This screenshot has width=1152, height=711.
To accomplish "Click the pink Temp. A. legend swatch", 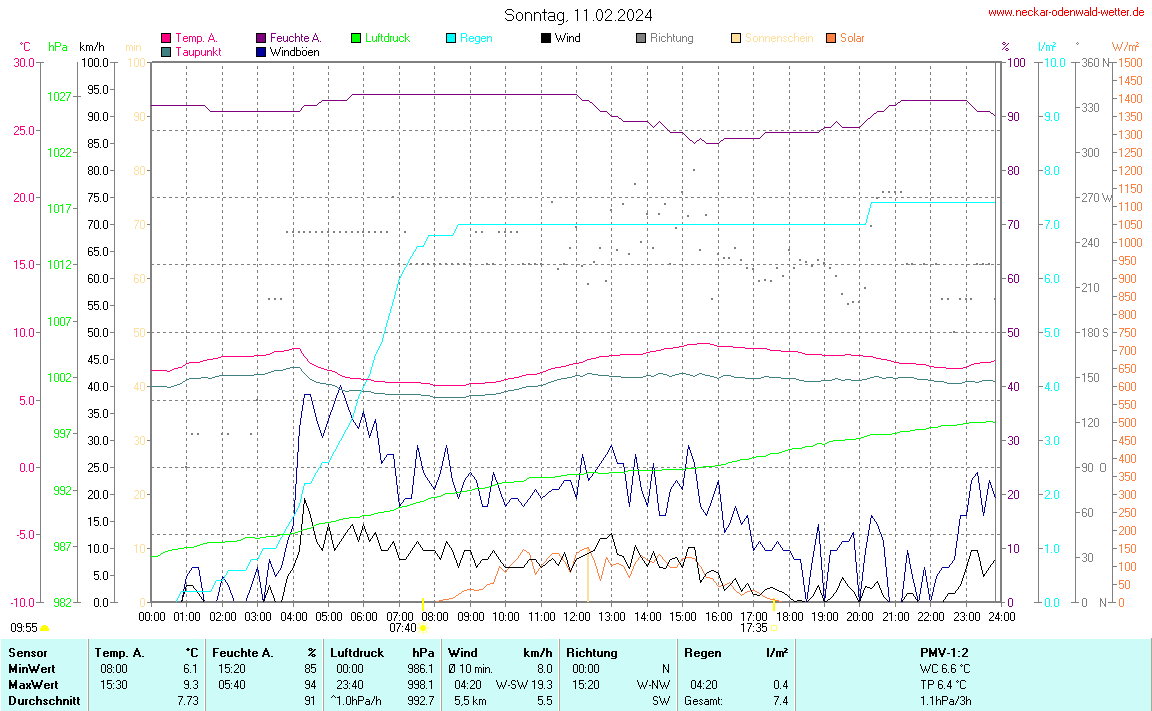I will click(x=166, y=38).
